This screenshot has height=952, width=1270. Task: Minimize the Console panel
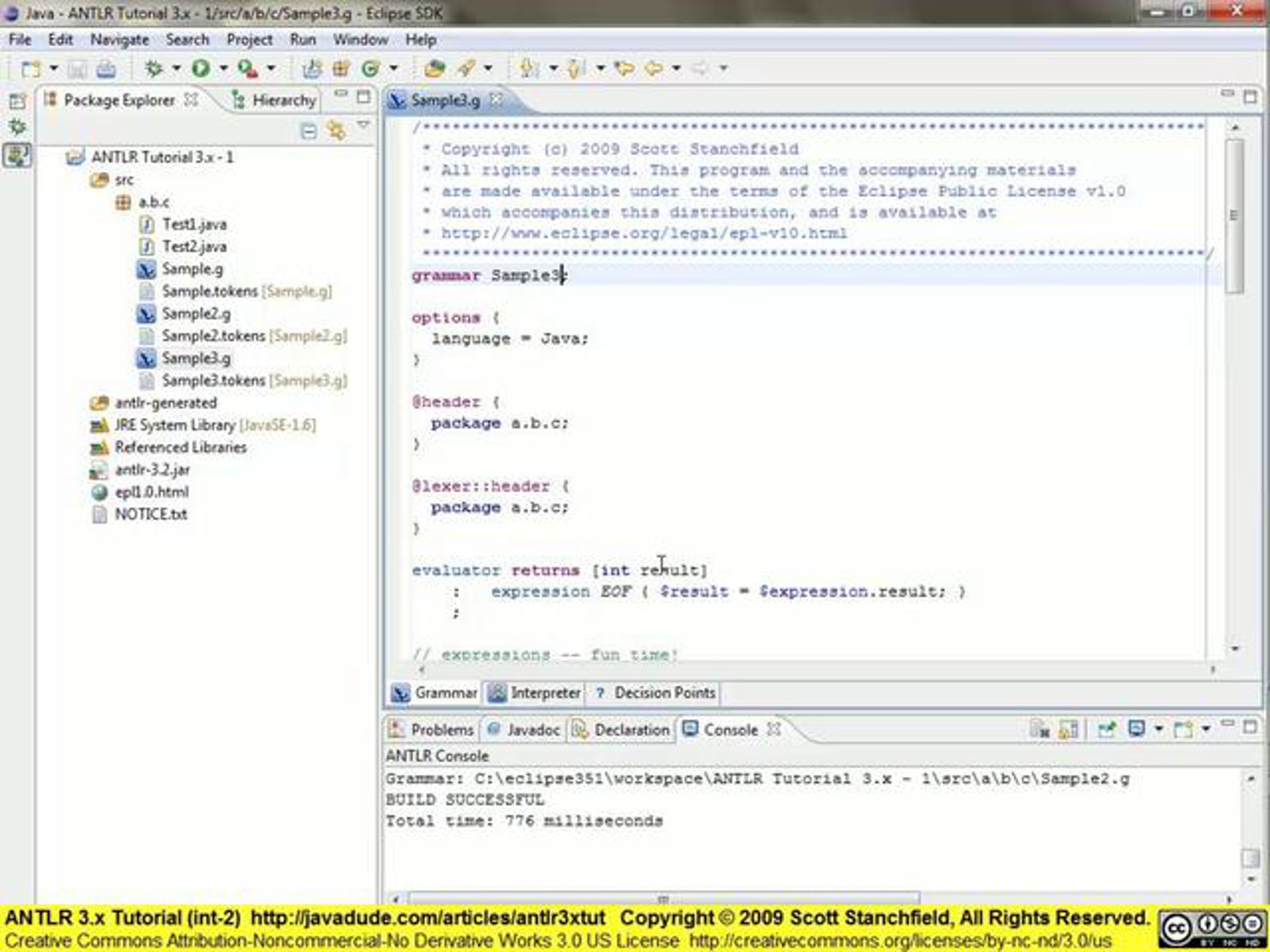(1228, 723)
